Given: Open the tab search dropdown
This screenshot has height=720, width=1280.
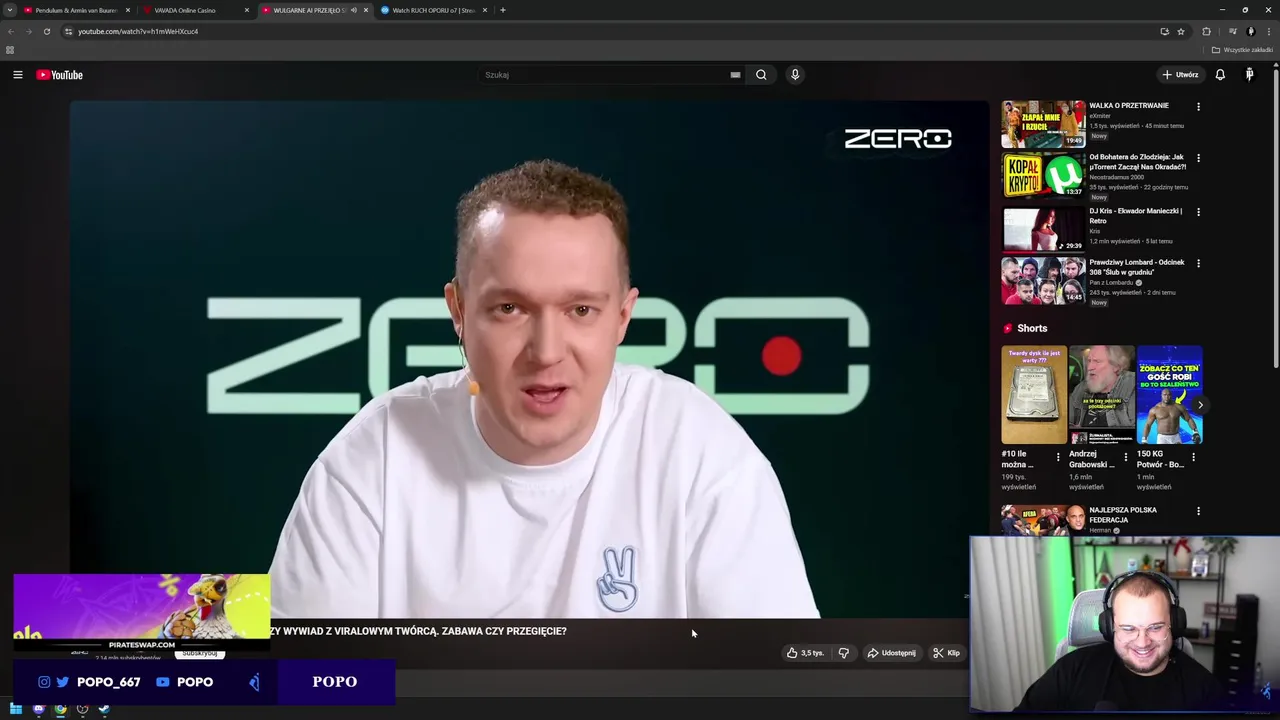Looking at the screenshot, I should pyautogui.click(x=10, y=10).
